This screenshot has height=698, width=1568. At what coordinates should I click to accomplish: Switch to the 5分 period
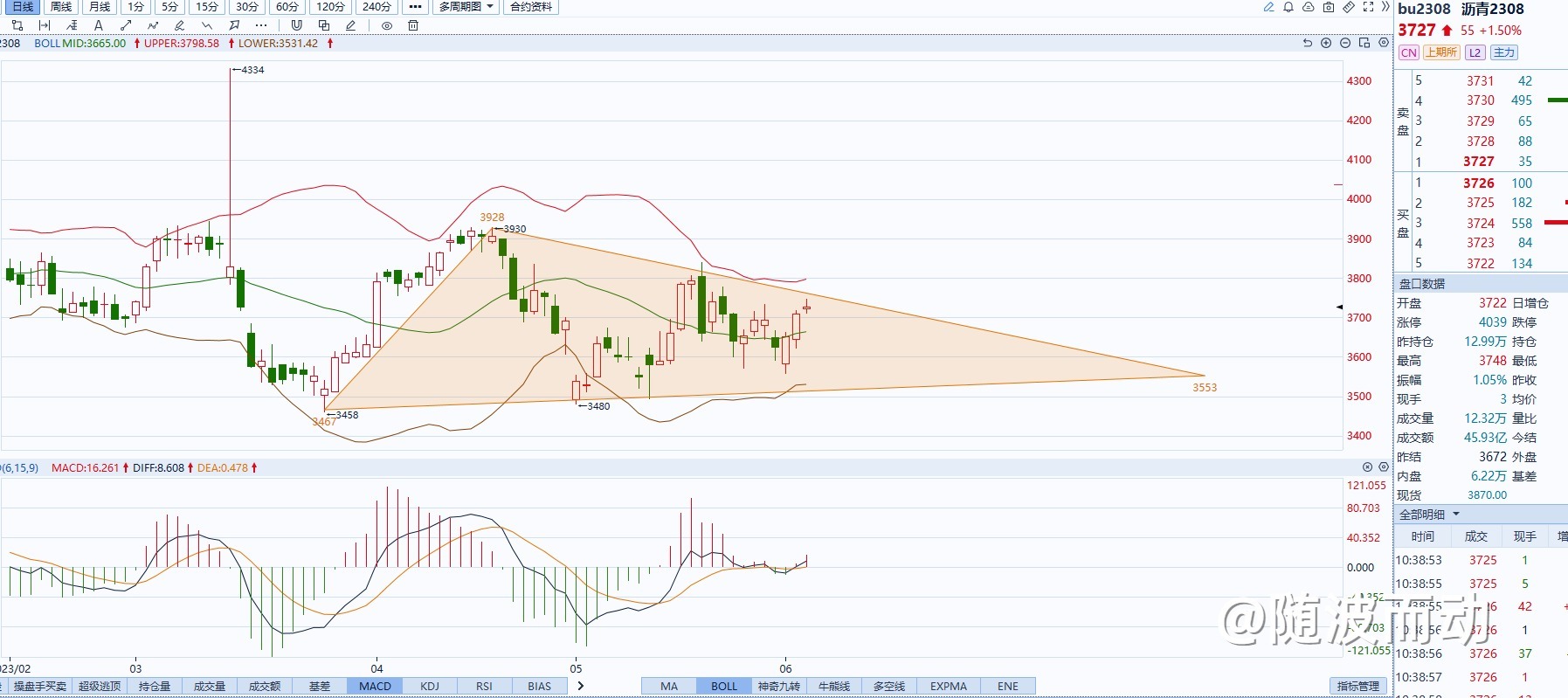[169, 7]
